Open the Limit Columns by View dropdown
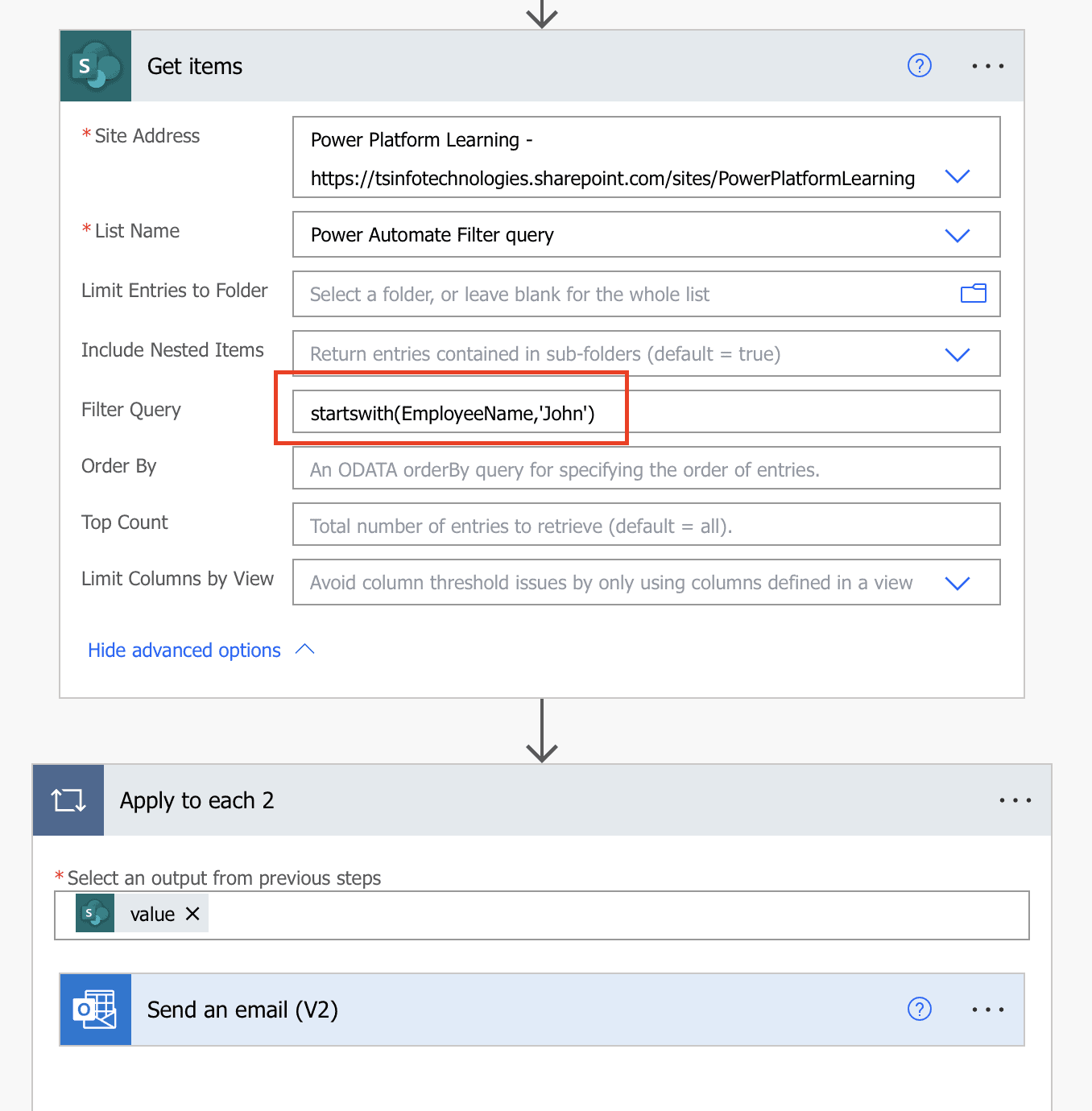 tap(958, 582)
